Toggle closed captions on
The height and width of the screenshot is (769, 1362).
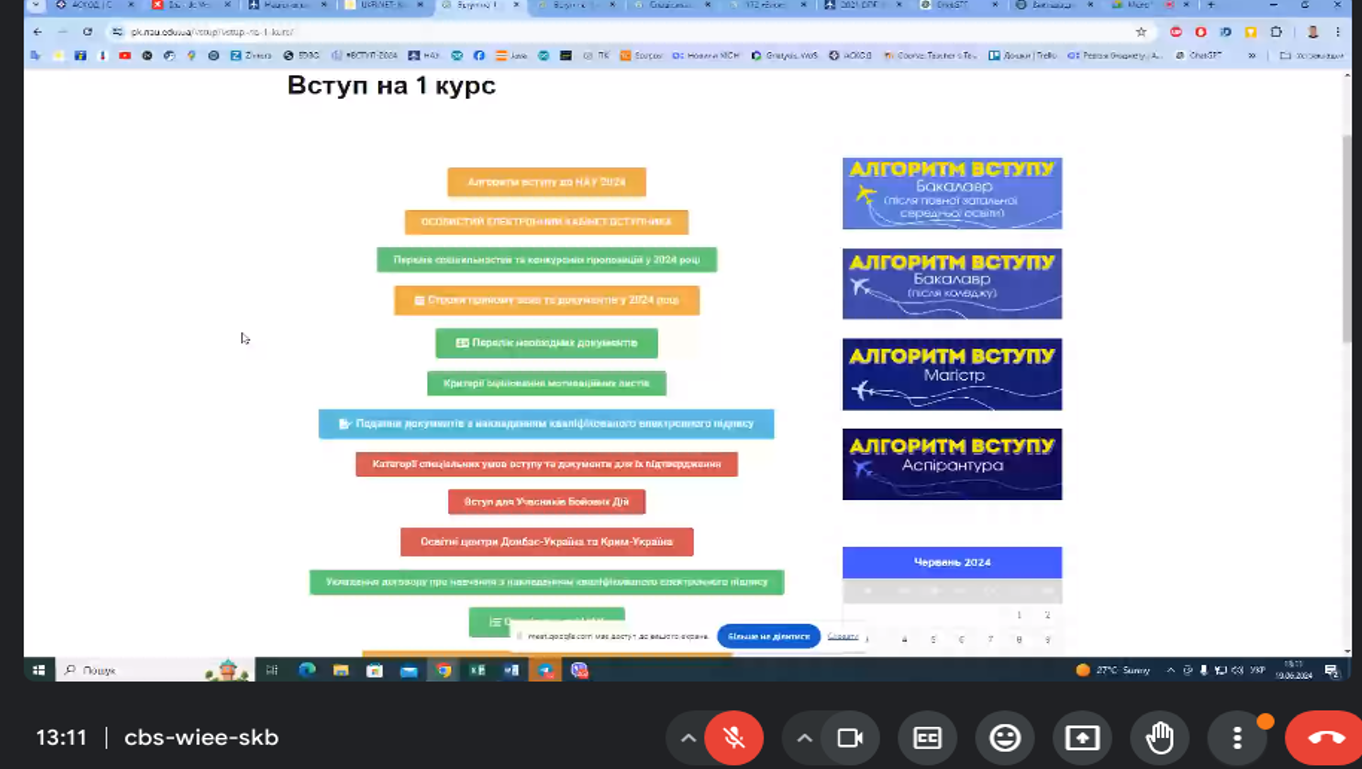point(927,738)
